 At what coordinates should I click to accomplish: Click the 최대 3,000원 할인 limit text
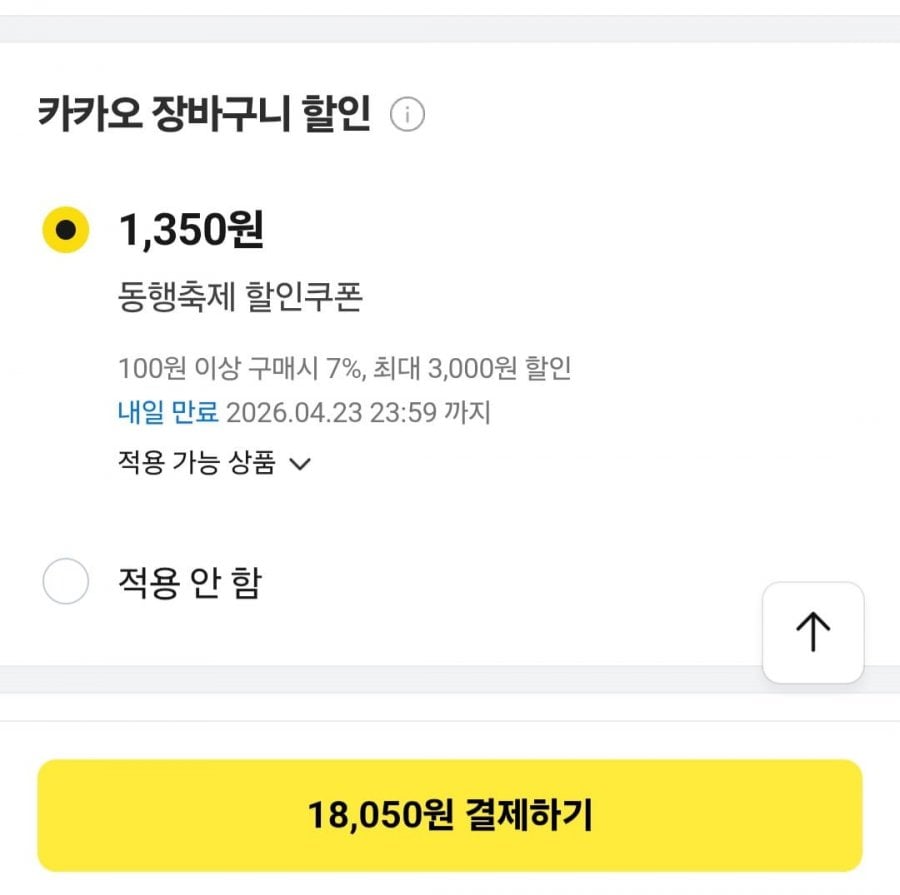click(x=472, y=368)
